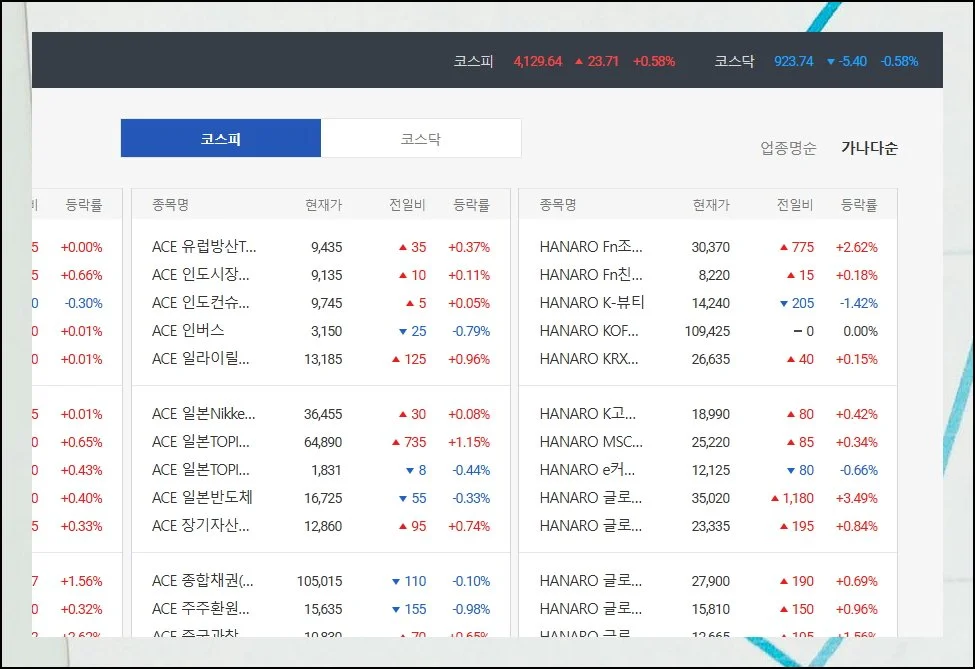Open the HANARO e커... stock entry
The width and height of the screenshot is (975, 669).
(x=591, y=470)
